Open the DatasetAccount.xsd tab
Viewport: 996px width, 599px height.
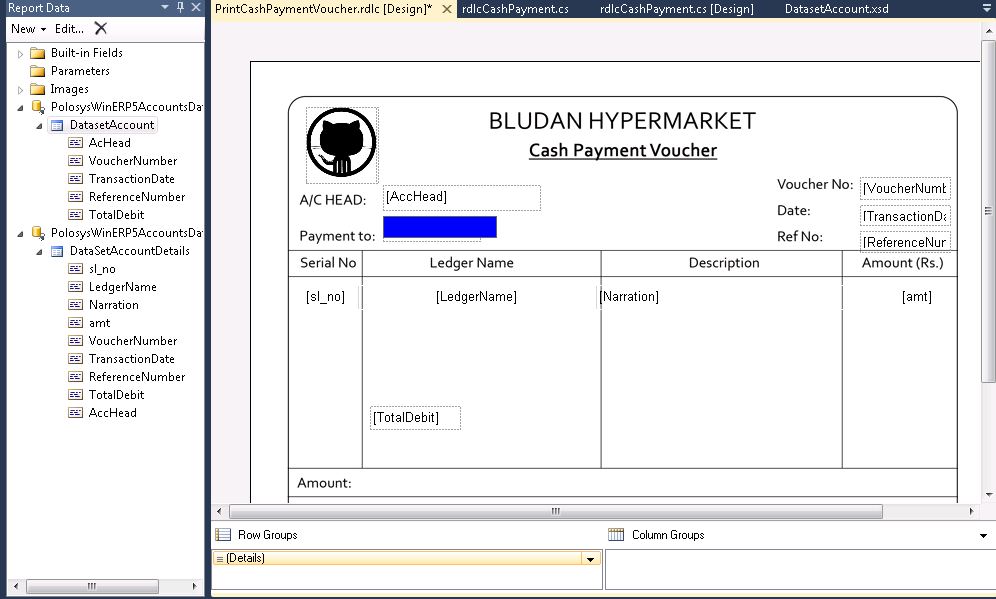coord(837,9)
